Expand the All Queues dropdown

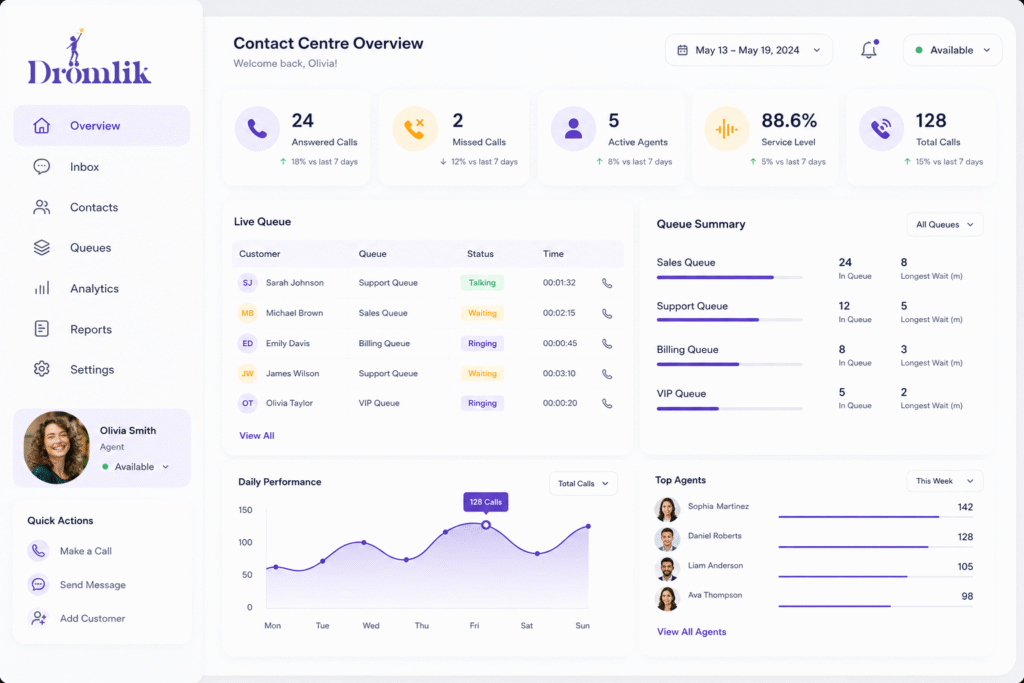tap(944, 225)
